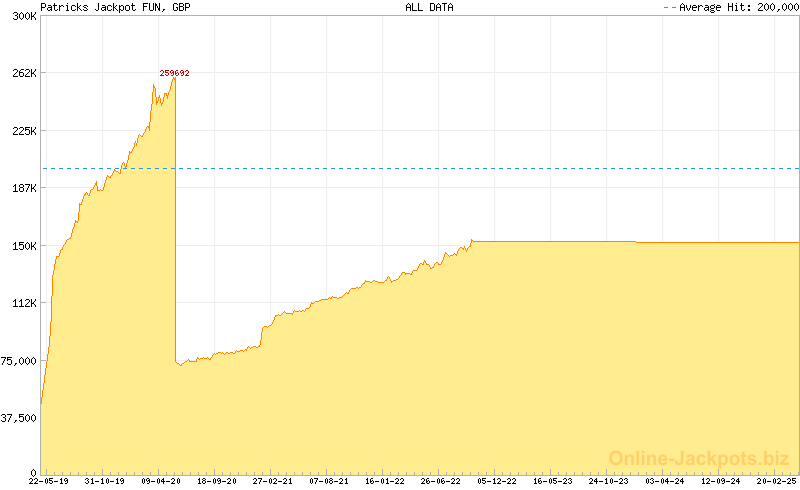800x490 pixels.
Task: Select the 05-12-22 date marker
Action: point(498,481)
